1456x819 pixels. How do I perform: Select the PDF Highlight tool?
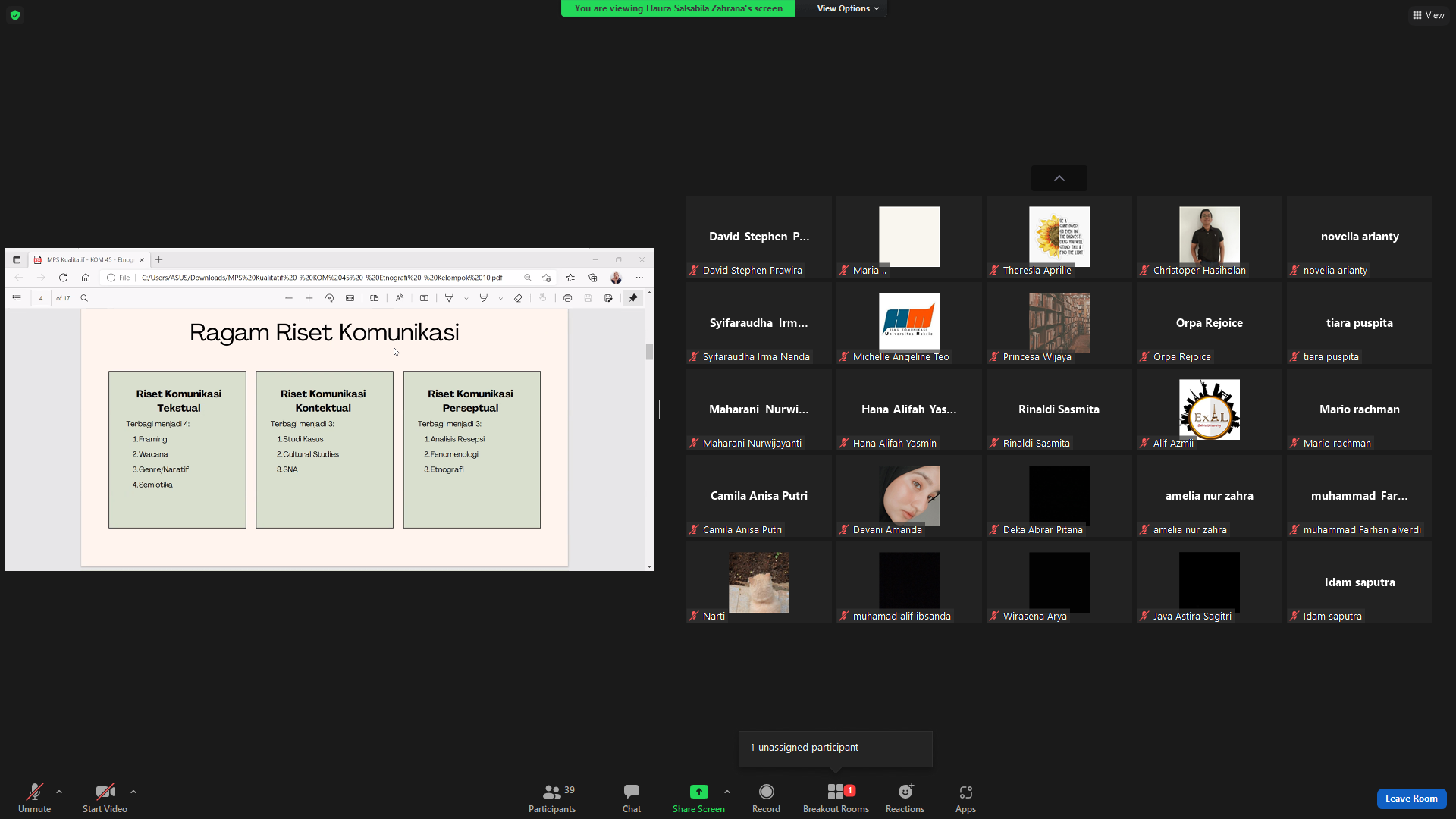[483, 298]
